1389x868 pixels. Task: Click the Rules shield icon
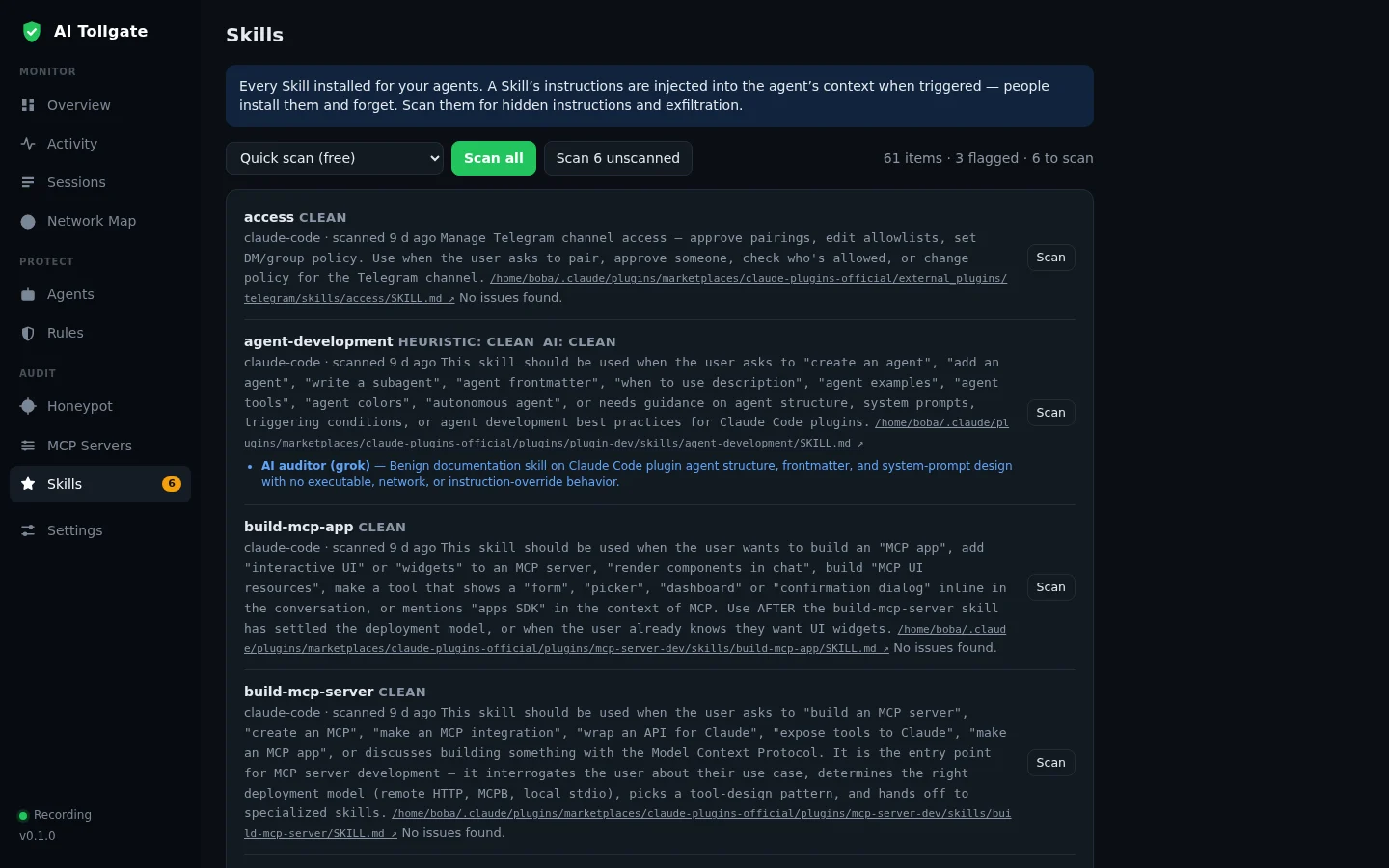[28, 333]
